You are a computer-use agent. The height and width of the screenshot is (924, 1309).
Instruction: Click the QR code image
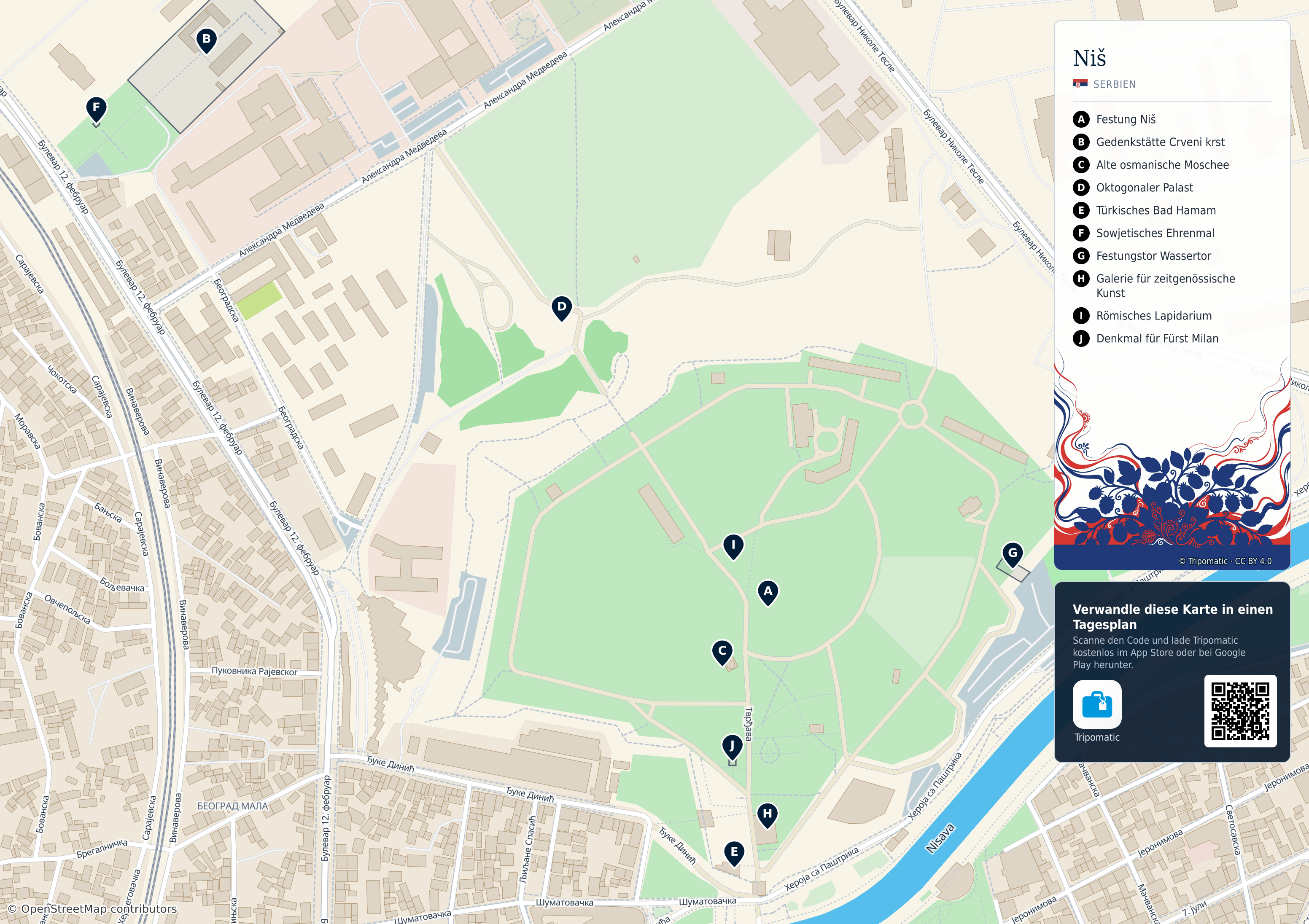pyautogui.click(x=1240, y=711)
